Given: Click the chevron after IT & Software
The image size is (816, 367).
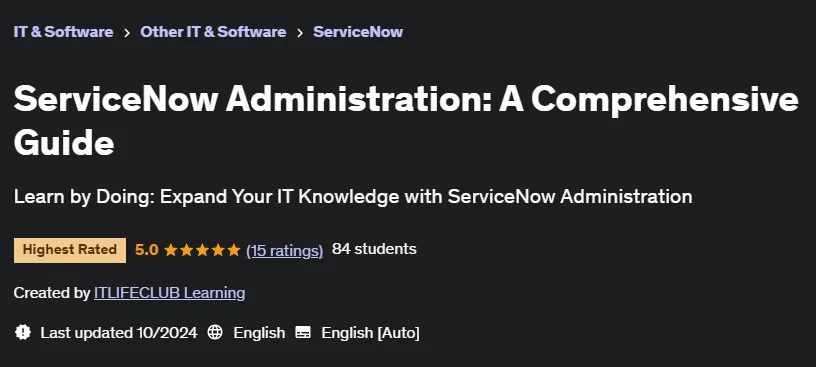Looking at the screenshot, I should click(127, 32).
